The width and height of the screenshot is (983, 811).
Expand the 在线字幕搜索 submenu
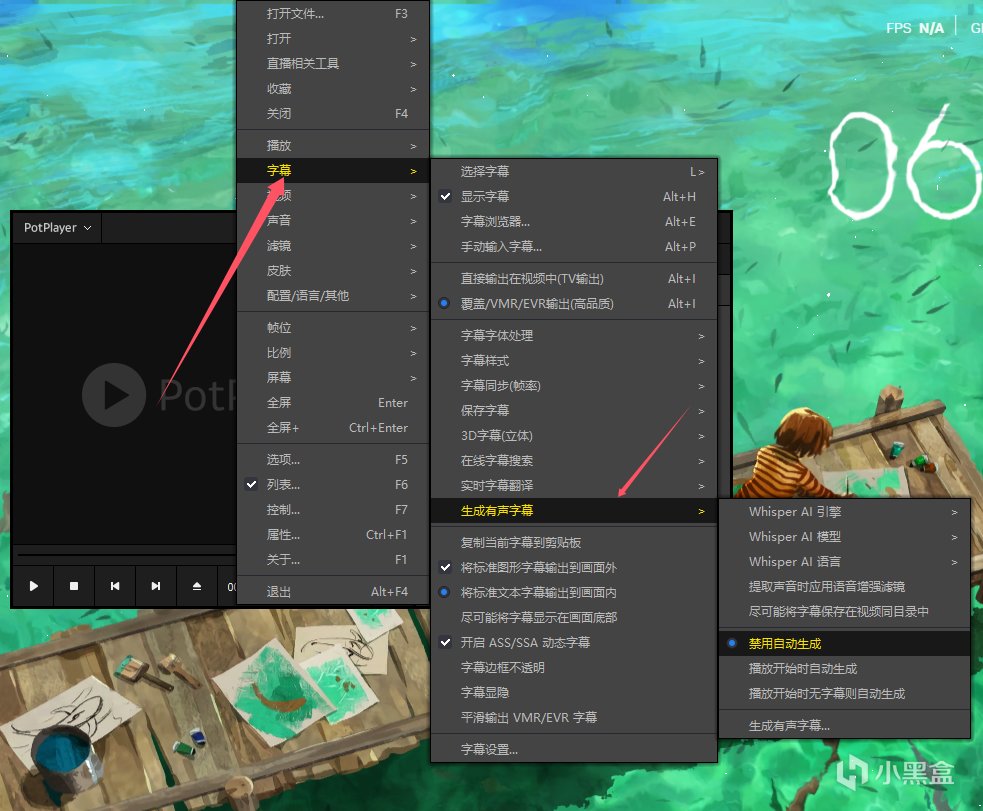tap(574, 461)
